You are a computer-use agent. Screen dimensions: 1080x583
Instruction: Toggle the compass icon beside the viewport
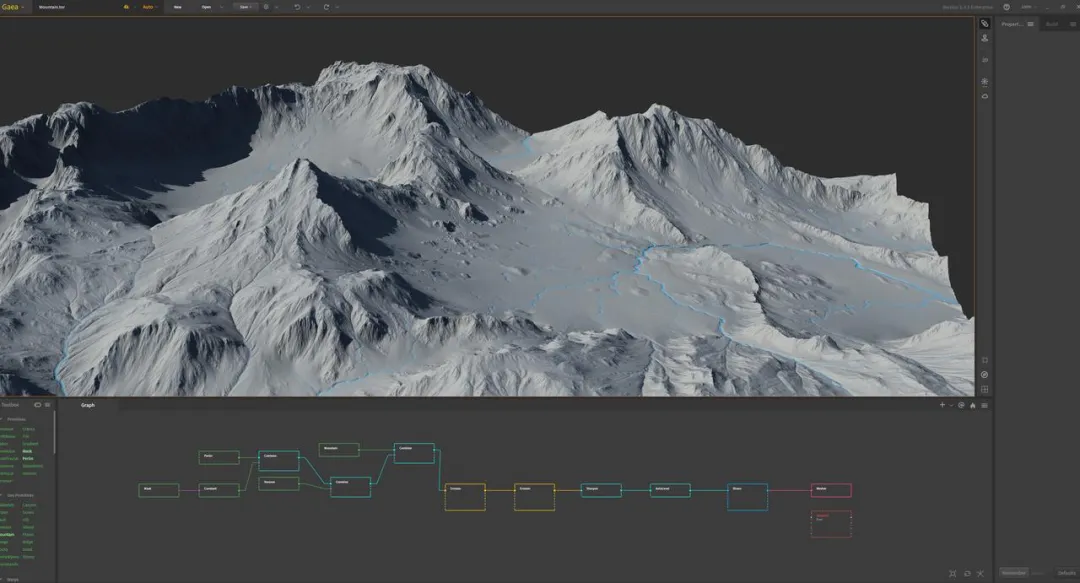[x=985, y=375]
